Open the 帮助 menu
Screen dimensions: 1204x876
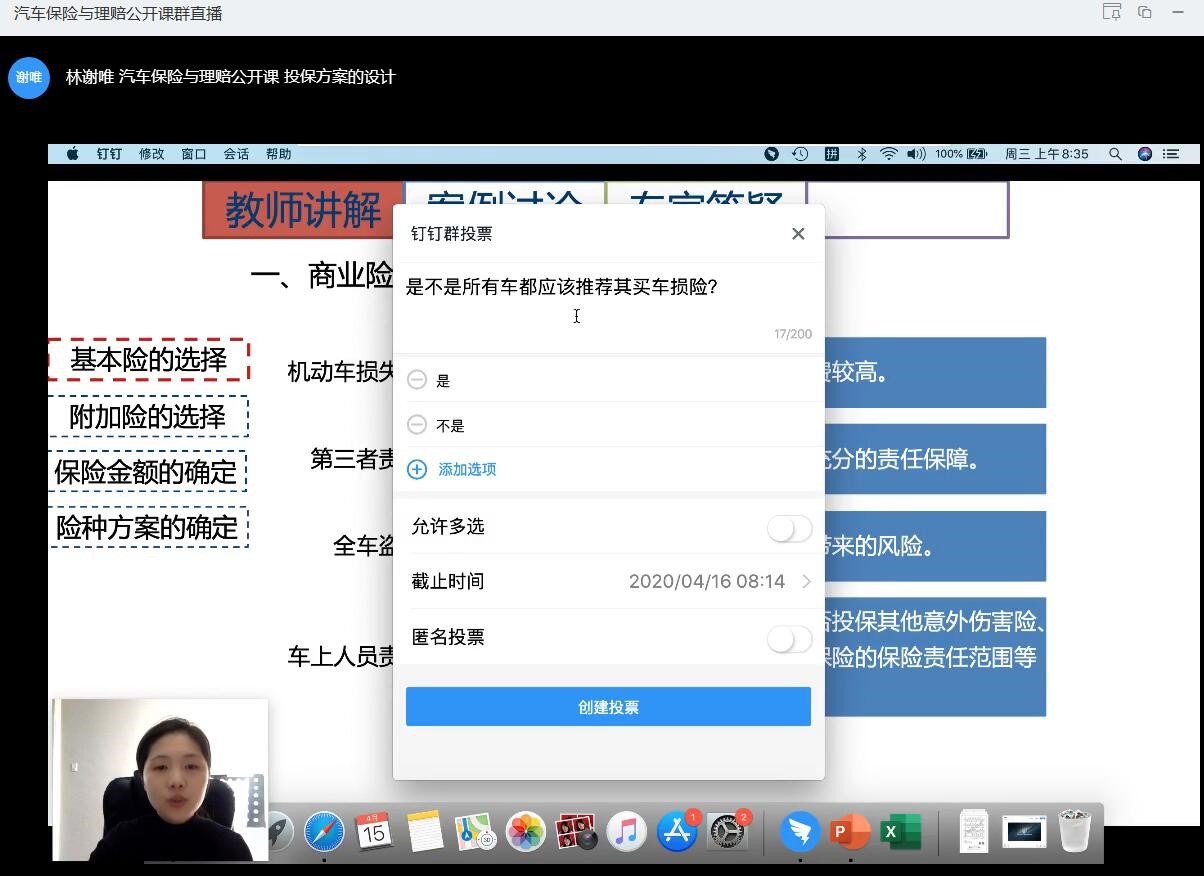pyautogui.click(x=278, y=154)
